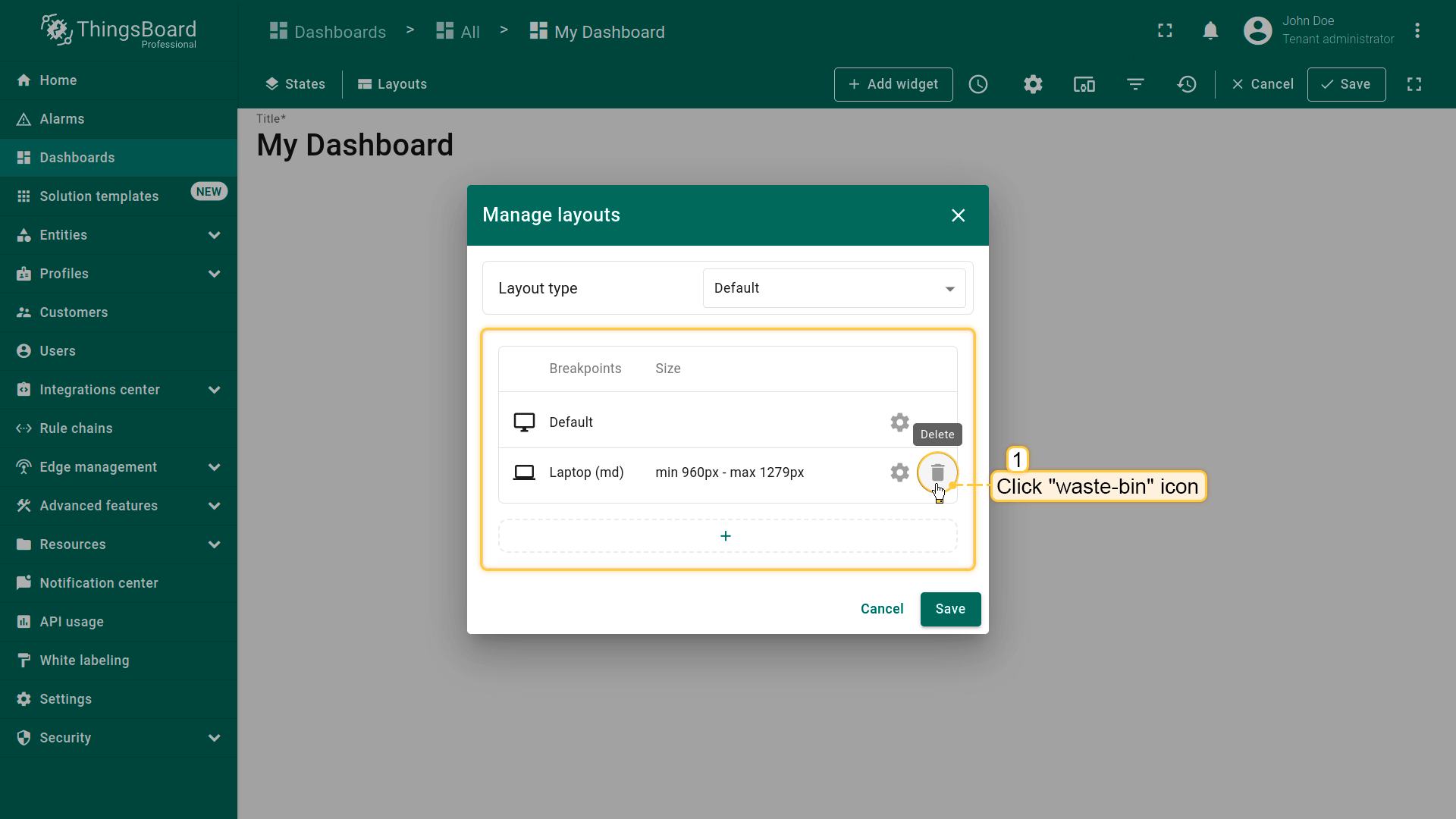Open settings gear for Default breakpoint
The width and height of the screenshot is (1456, 819).
click(x=899, y=422)
